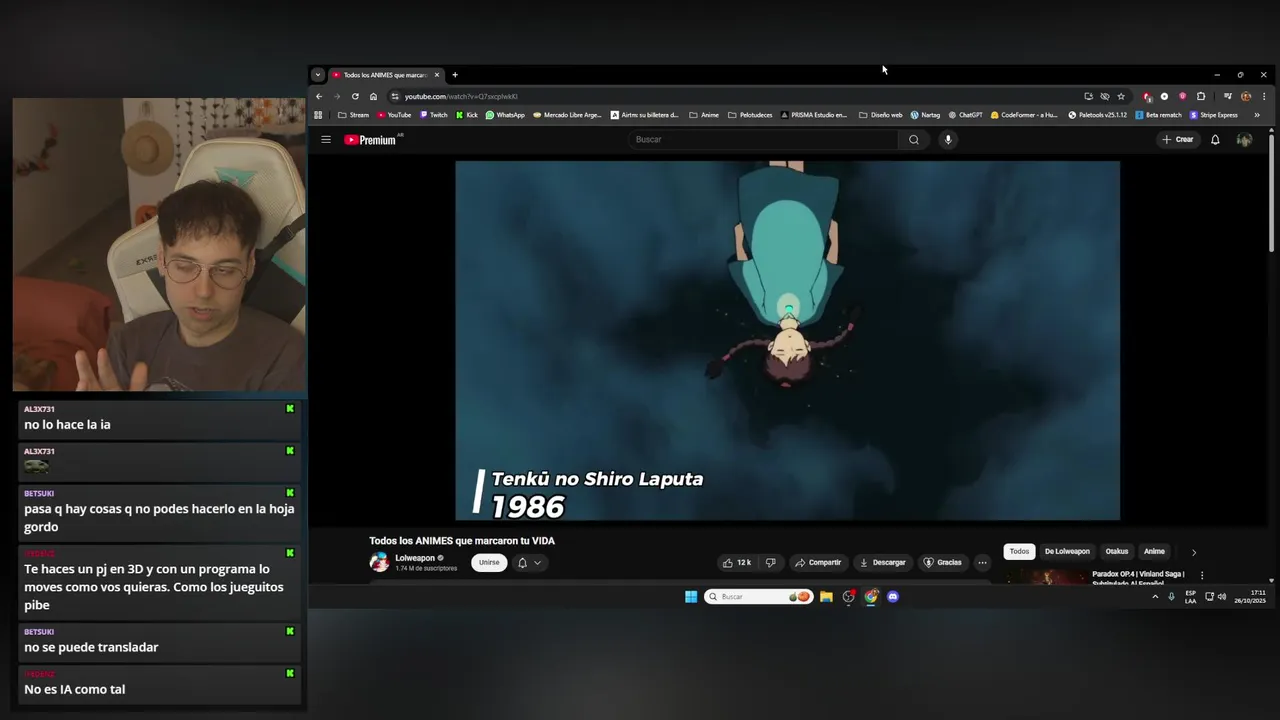Select the De Lolweapon filter chip
The height and width of the screenshot is (720, 1280).
pyautogui.click(x=1067, y=552)
